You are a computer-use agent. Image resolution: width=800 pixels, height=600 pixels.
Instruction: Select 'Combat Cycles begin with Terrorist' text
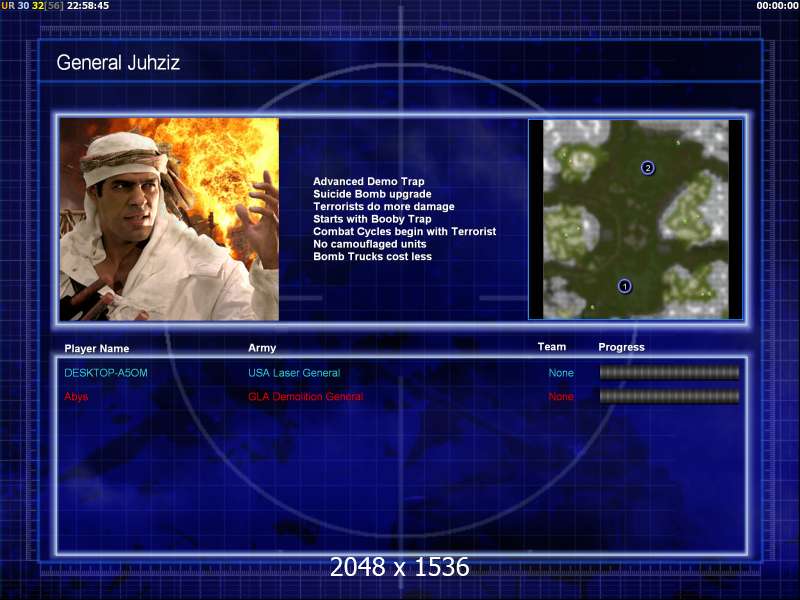404,232
